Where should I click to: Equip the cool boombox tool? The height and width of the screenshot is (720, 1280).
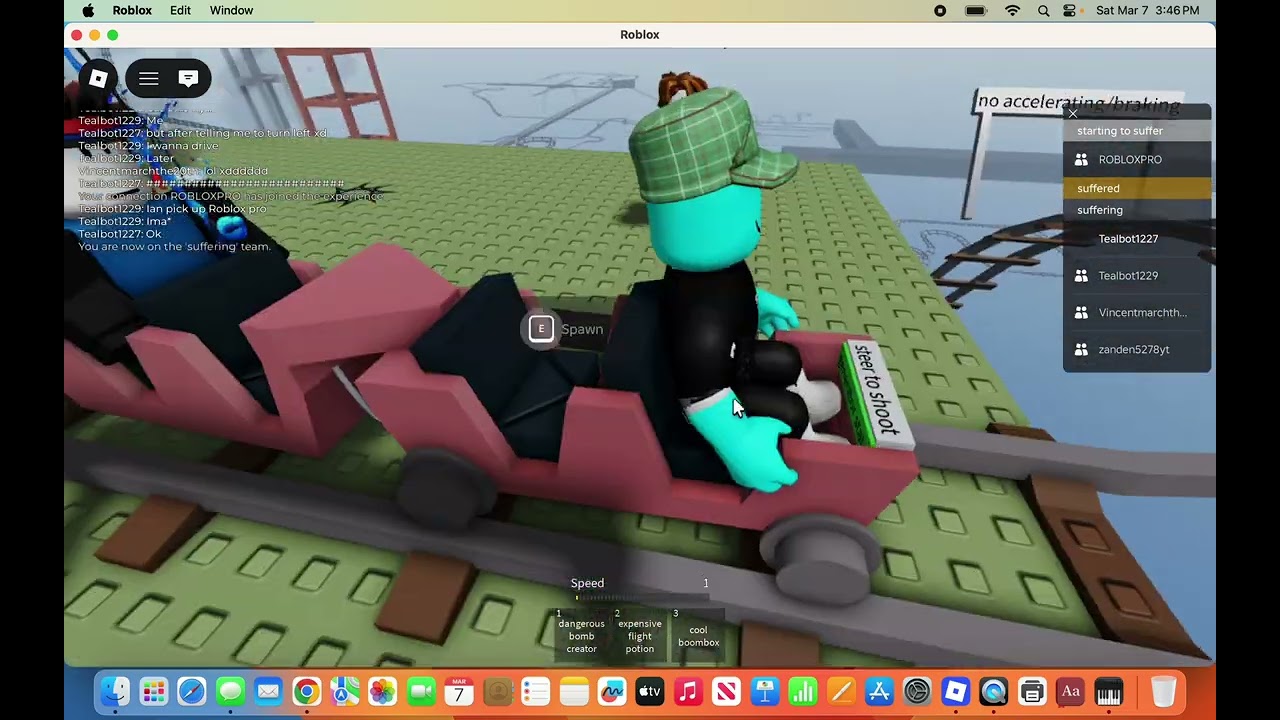698,635
